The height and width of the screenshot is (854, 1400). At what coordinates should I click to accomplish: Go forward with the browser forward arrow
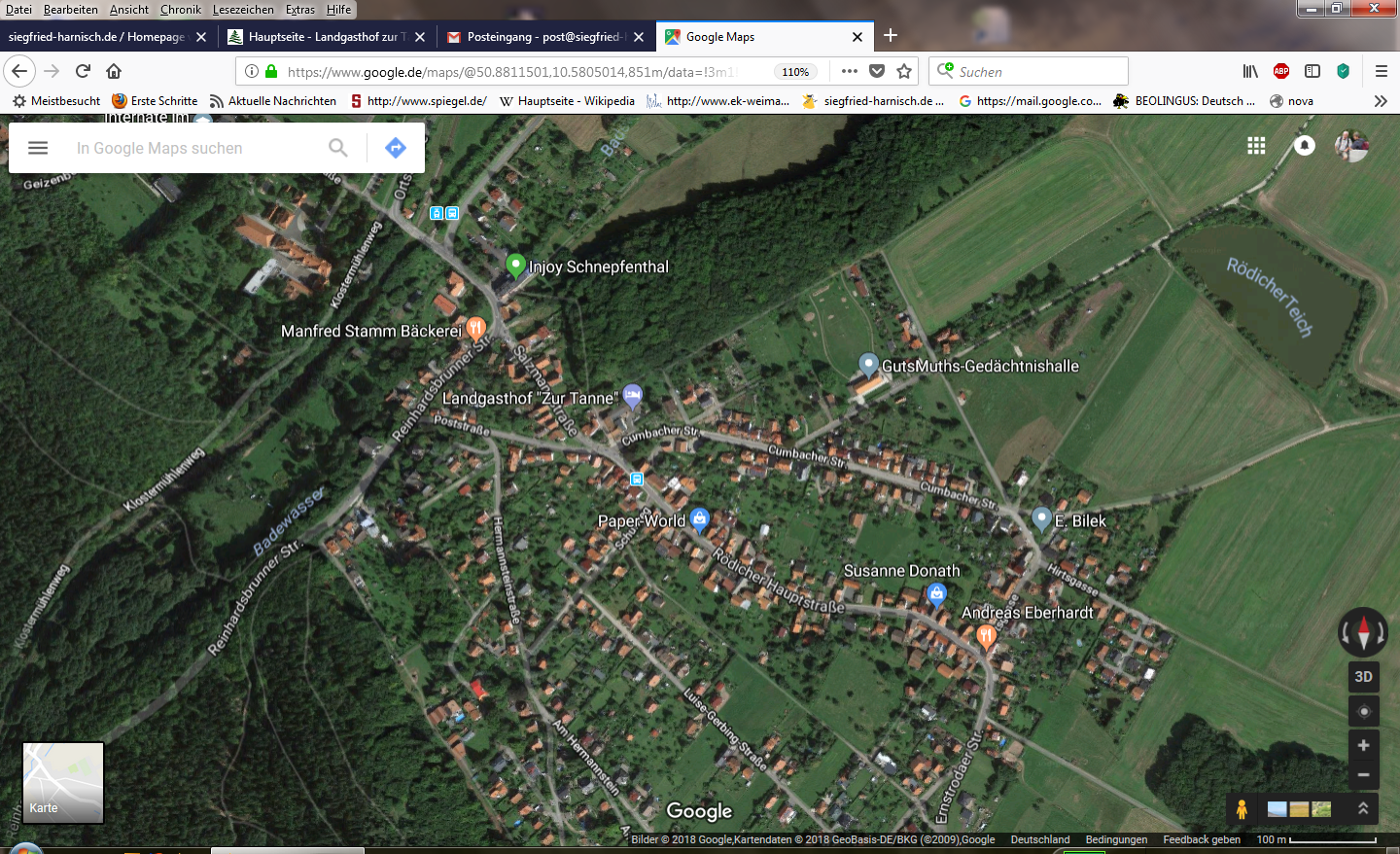coord(52,71)
